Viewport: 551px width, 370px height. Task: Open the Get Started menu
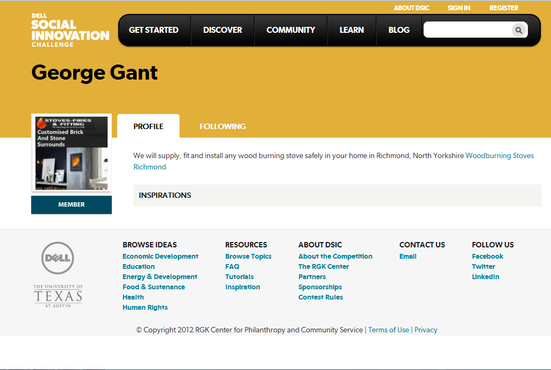tap(154, 30)
